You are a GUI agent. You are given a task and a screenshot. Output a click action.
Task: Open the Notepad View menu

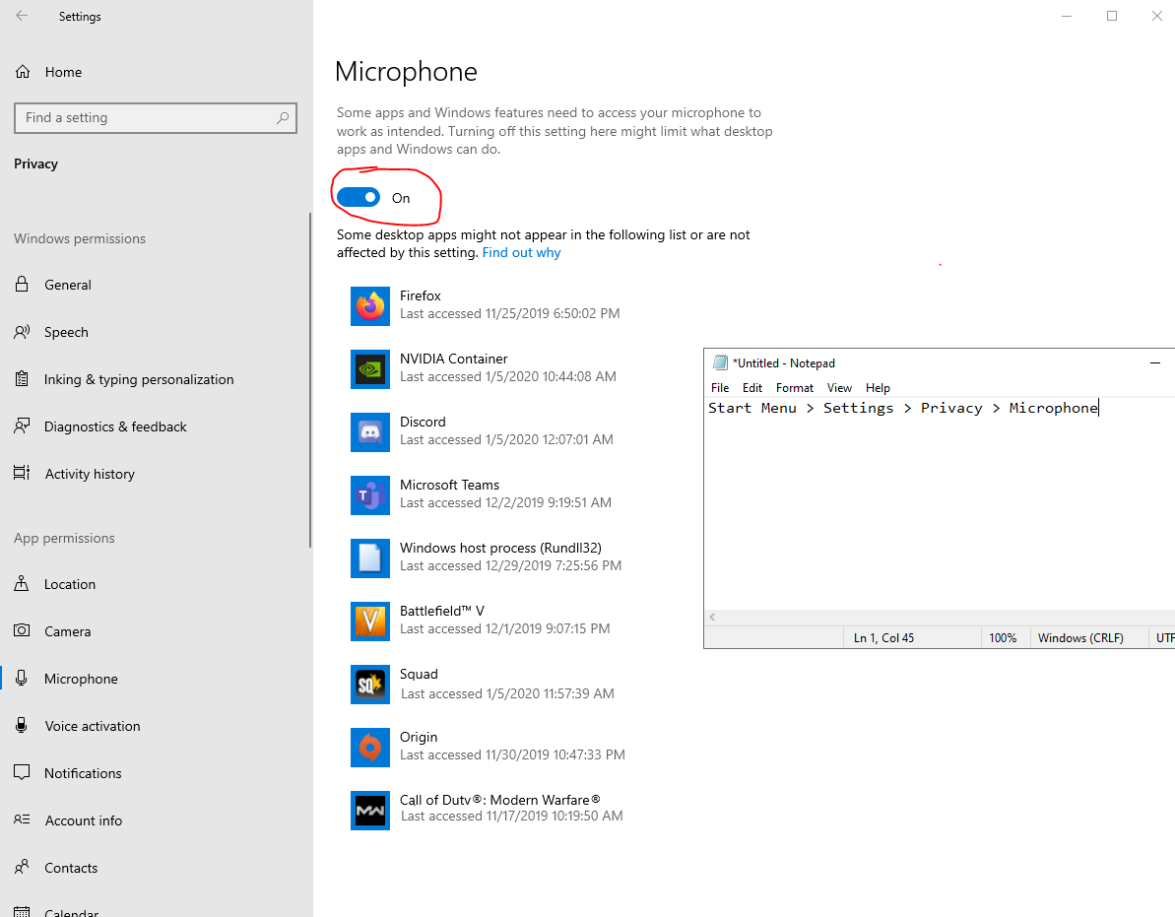pyautogui.click(x=839, y=387)
